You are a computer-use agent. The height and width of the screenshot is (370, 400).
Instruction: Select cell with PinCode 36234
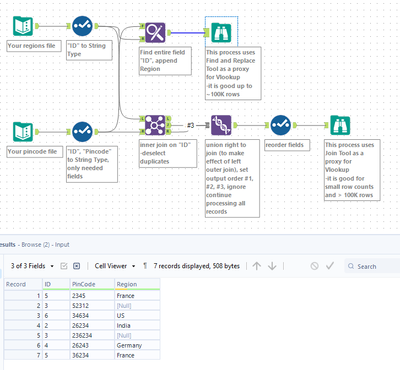point(92,356)
